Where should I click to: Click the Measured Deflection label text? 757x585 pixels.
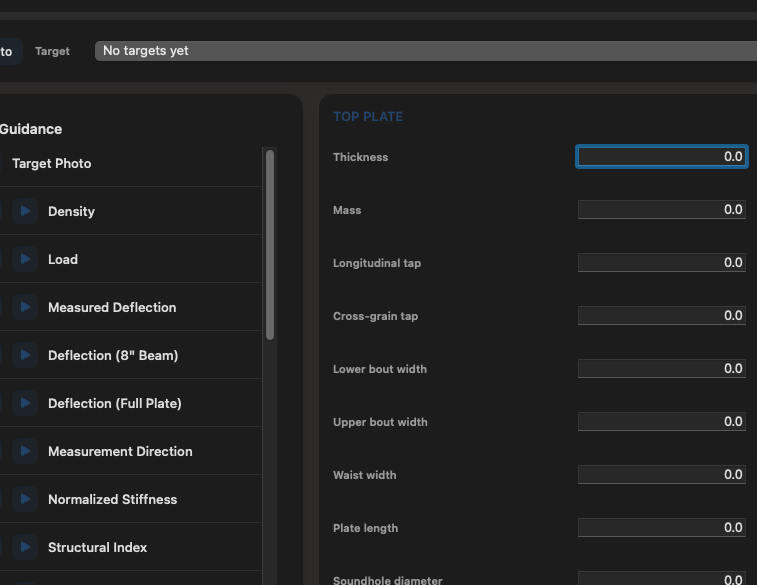(112, 307)
